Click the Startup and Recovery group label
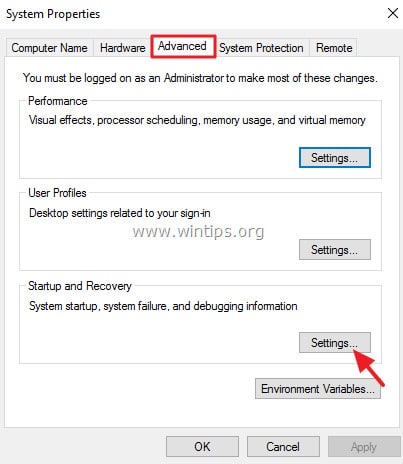 coord(80,286)
